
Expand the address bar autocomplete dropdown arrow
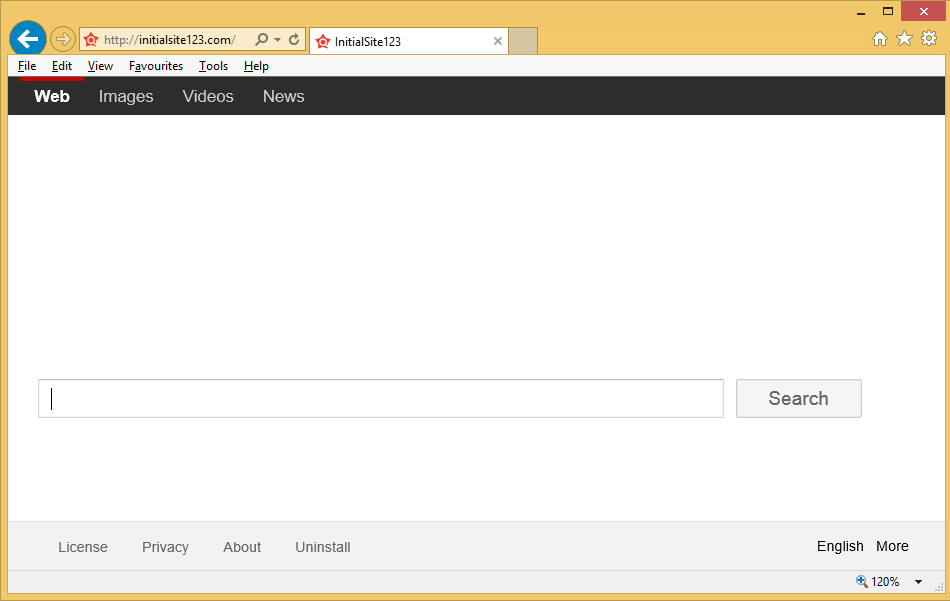(x=277, y=40)
